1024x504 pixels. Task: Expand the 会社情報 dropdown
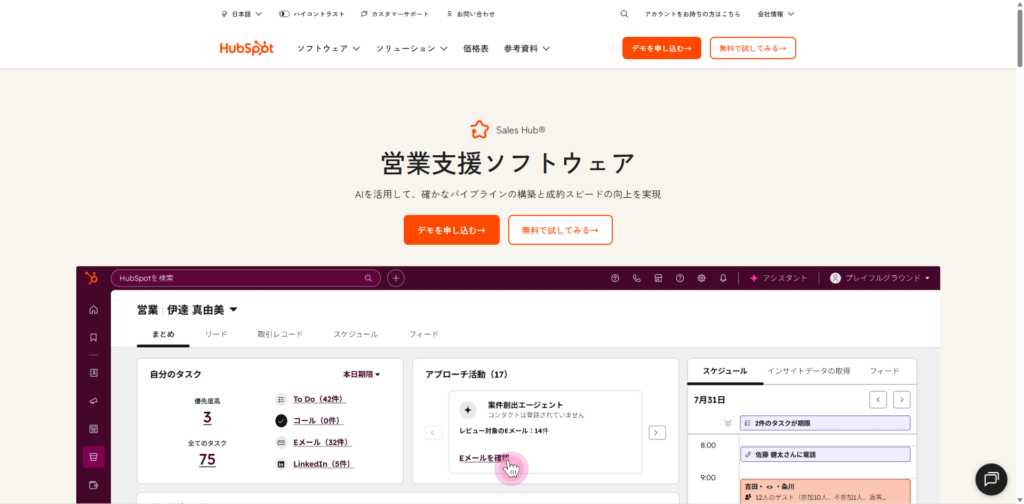click(776, 14)
